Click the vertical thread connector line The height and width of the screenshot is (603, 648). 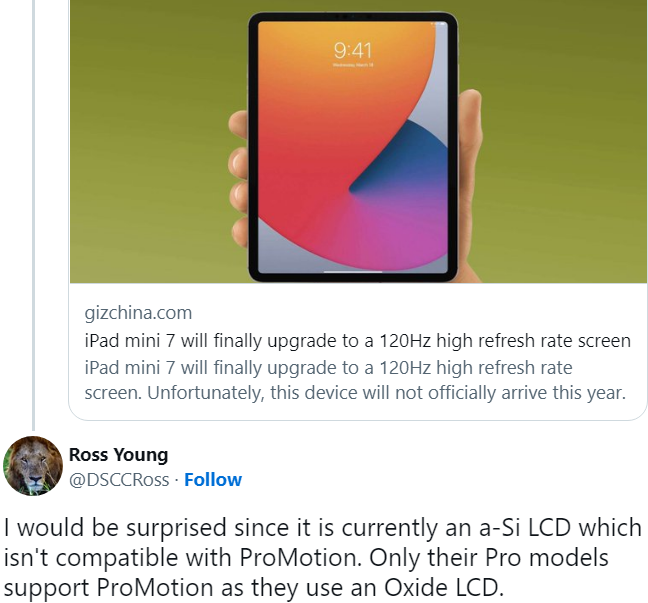tap(34, 200)
